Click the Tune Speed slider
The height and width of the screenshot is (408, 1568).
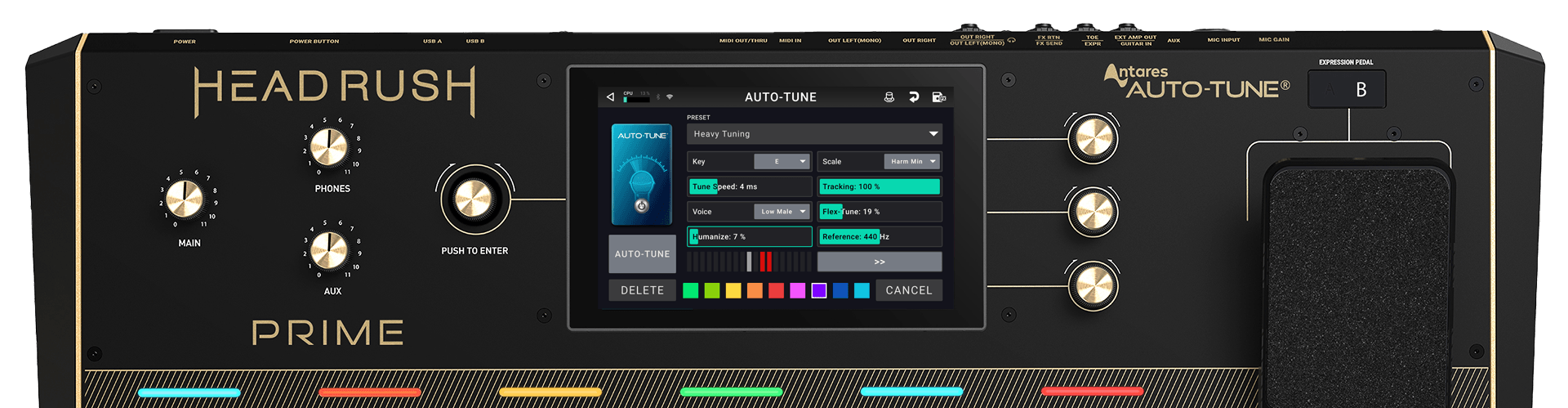[x=749, y=187]
